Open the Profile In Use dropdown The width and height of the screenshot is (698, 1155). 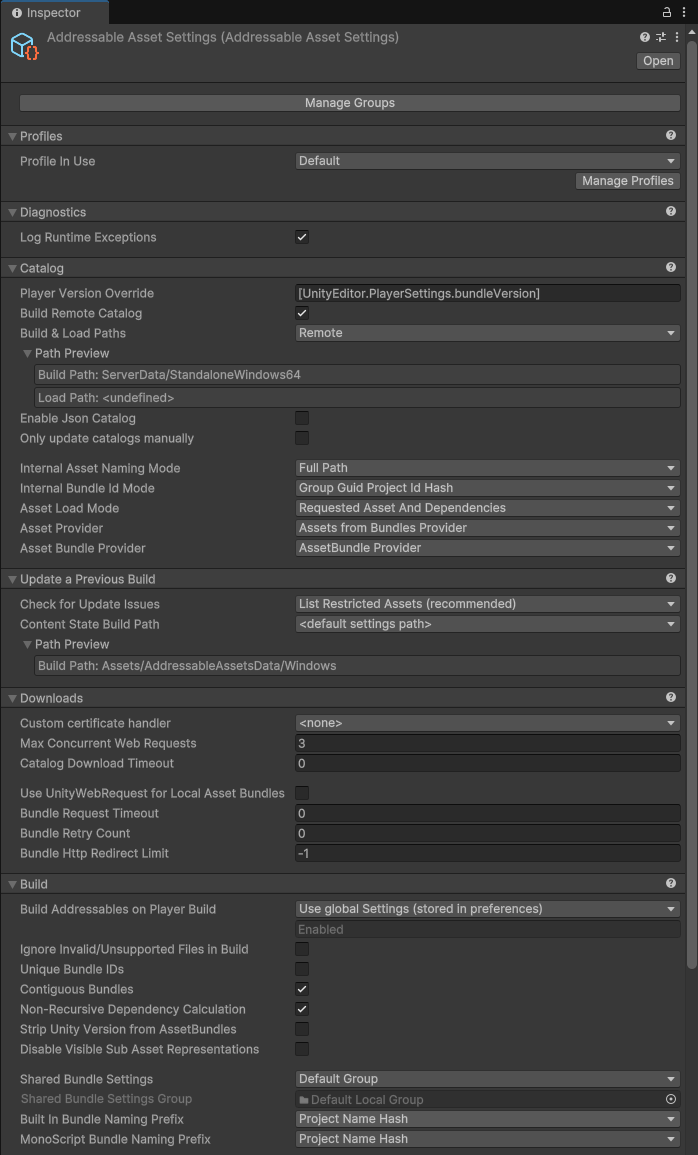[x=487, y=160]
